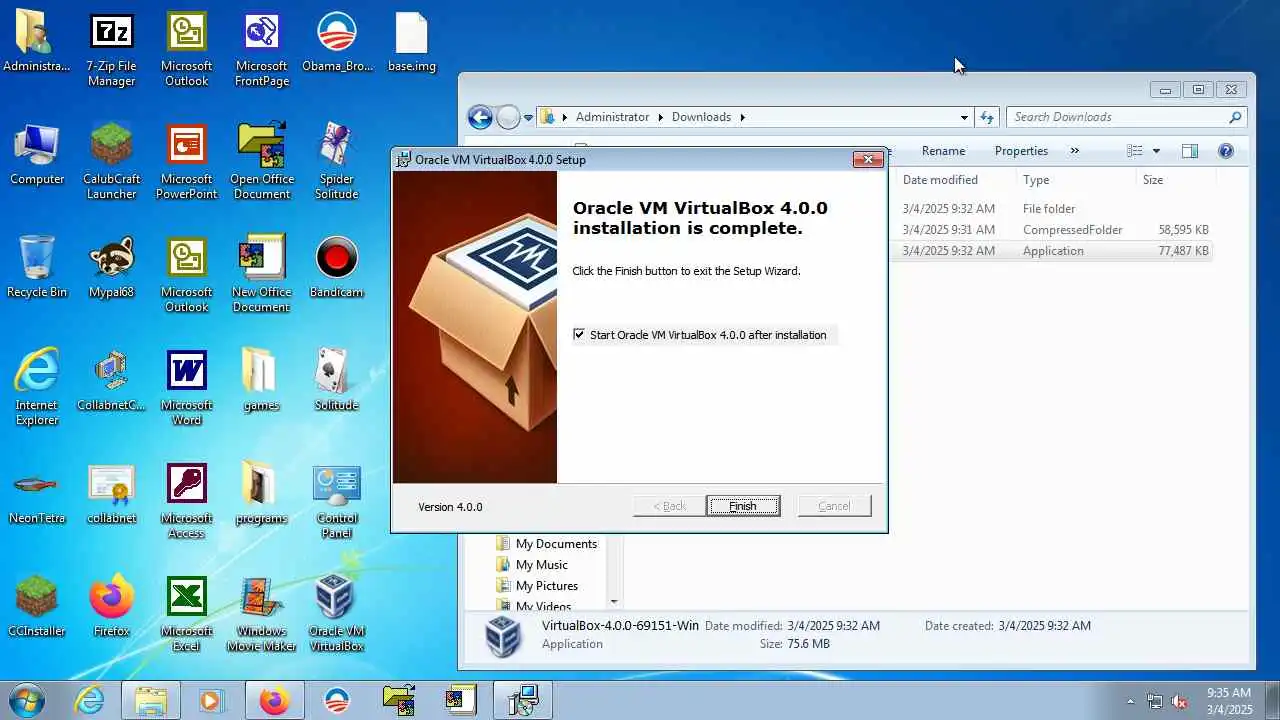Viewport: 1280px width, 720px height.
Task: Show hidden system tray icons
Action: pyautogui.click(x=1131, y=701)
